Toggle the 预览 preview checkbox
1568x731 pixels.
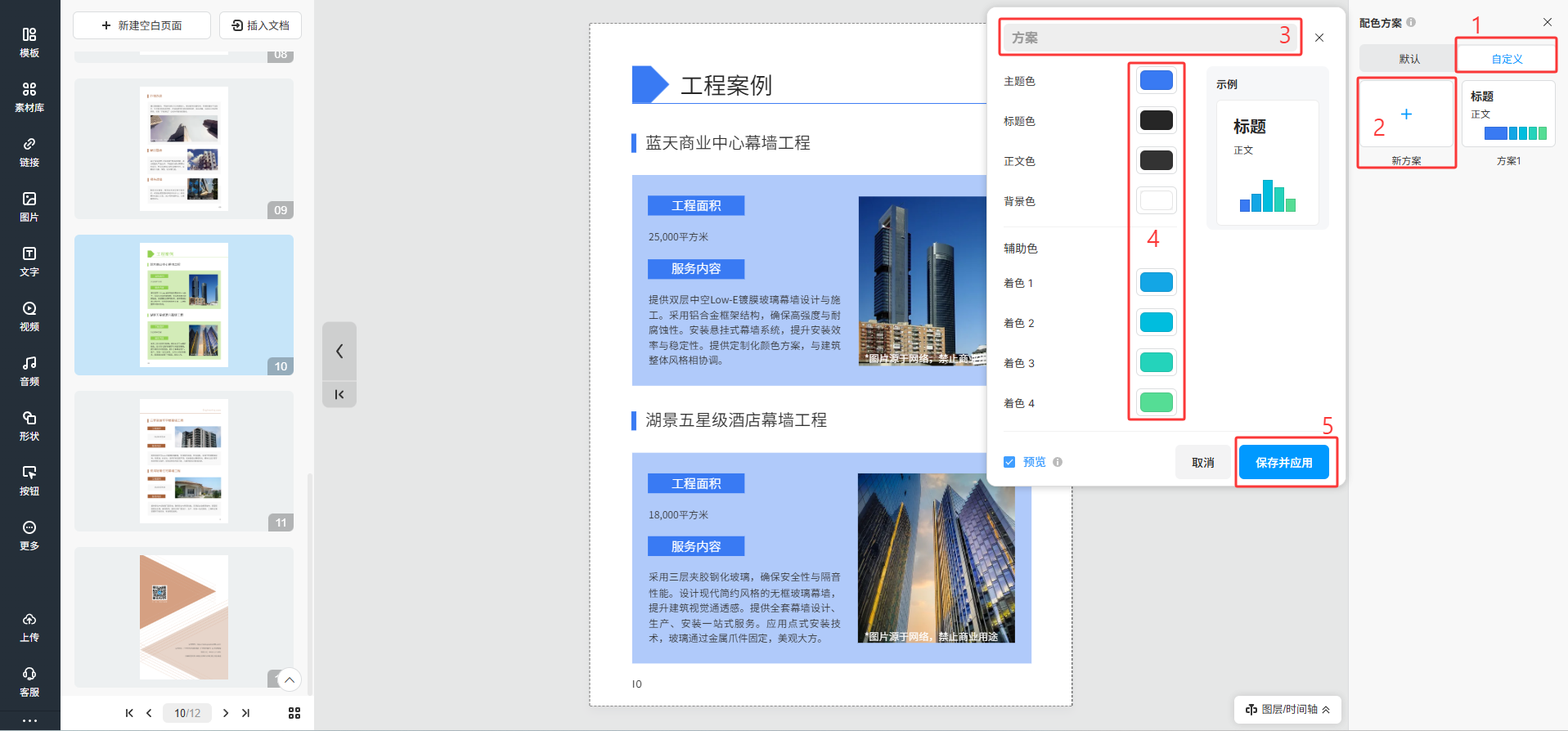pyautogui.click(x=1009, y=462)
